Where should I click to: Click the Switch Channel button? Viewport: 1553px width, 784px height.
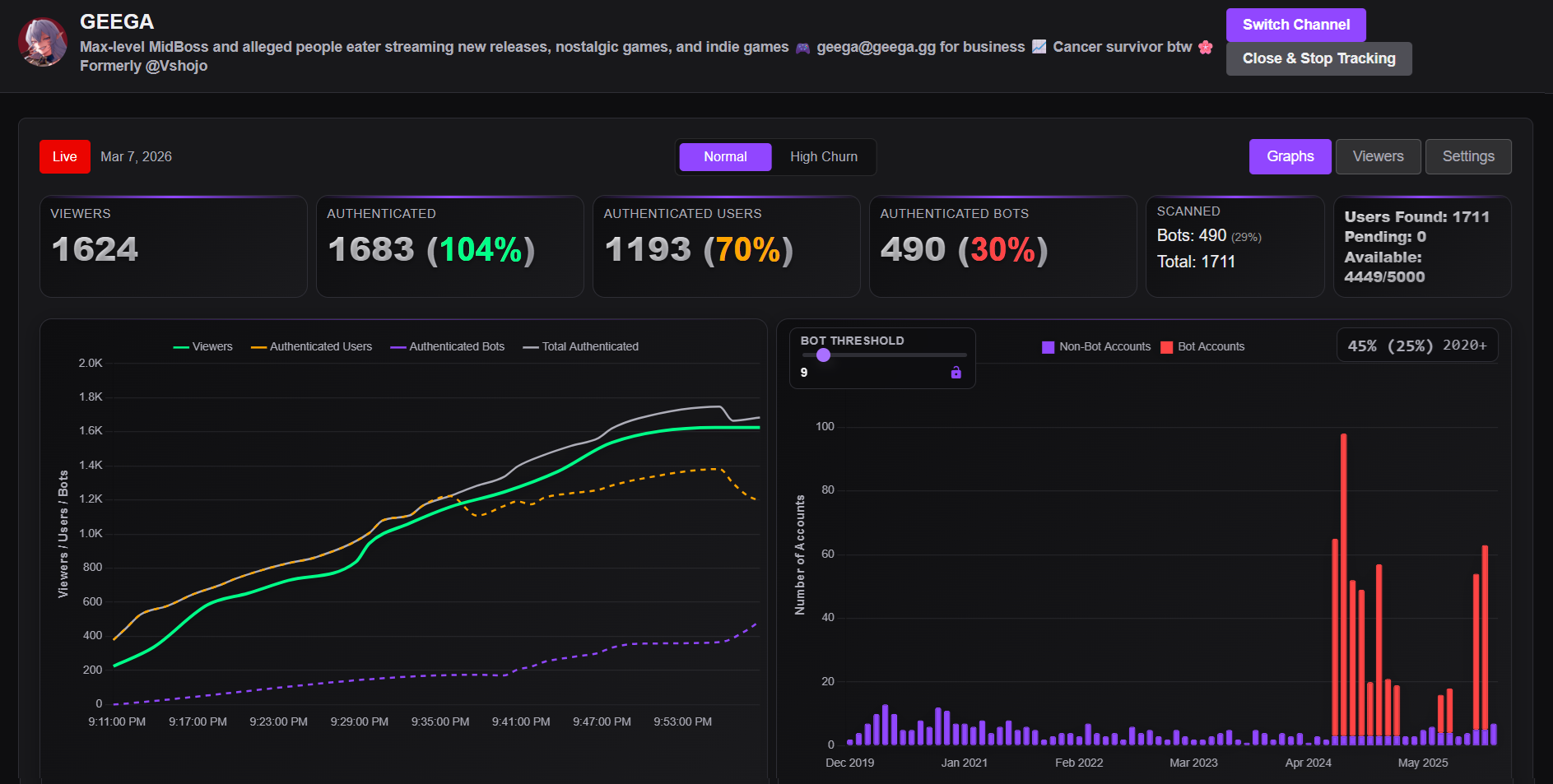[1295, 25]
